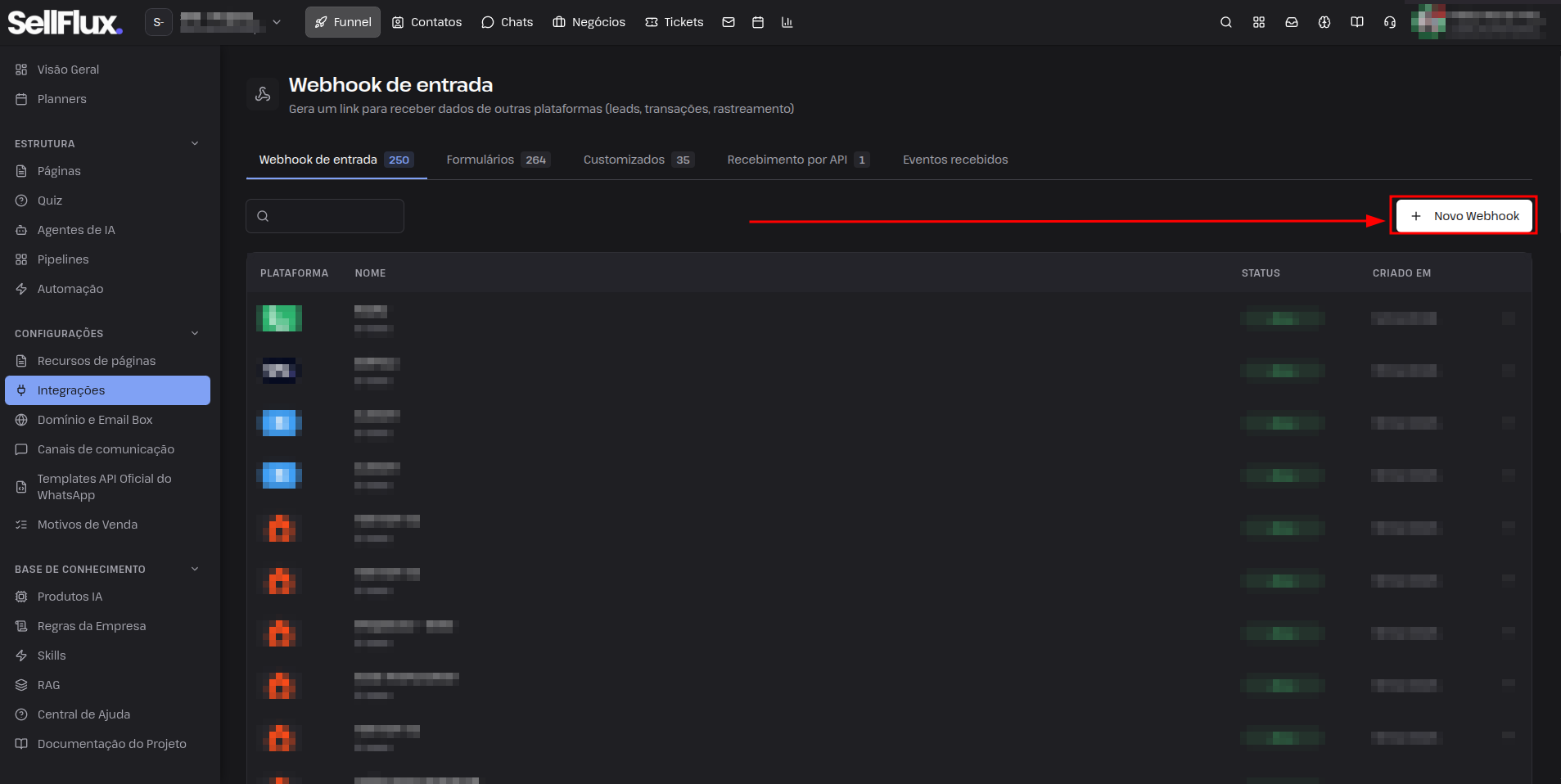
Task: Open Planners in the sidebar
Action: coord(107,99)
